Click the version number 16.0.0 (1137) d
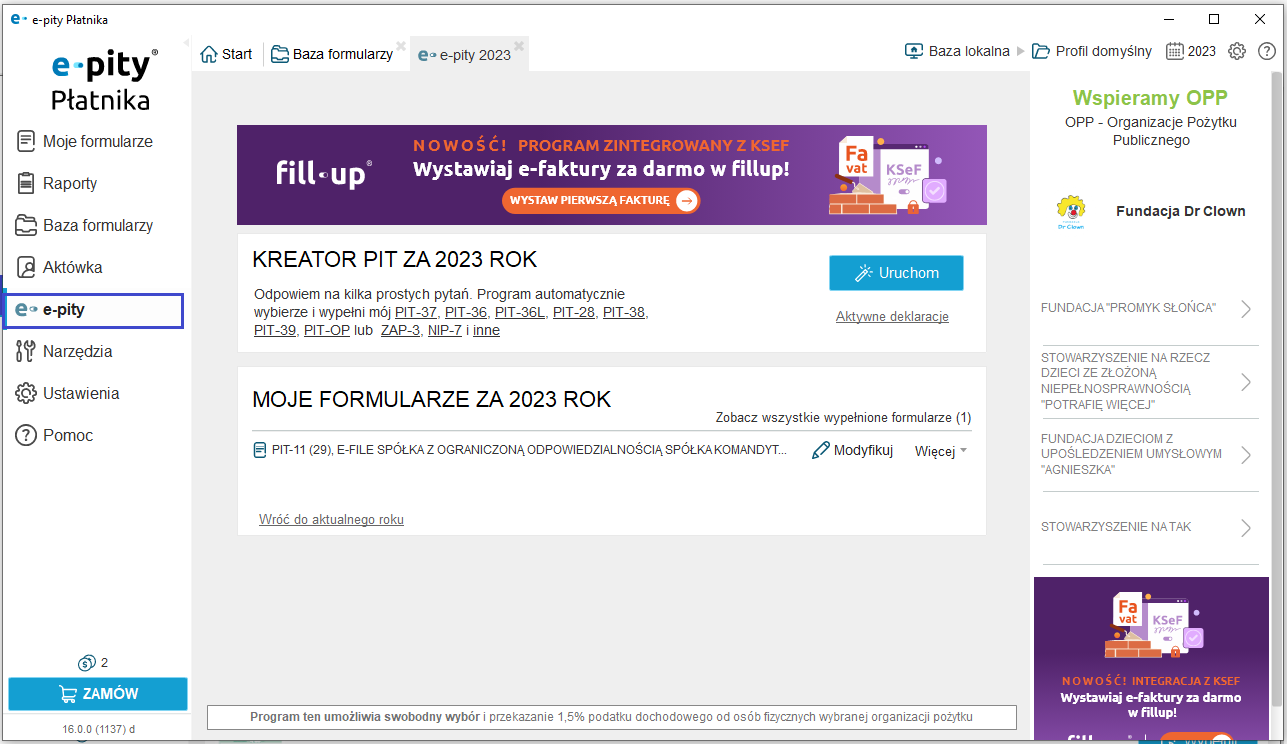The image size is (1287, 744). pyautogui.click(x=98, y=729)
